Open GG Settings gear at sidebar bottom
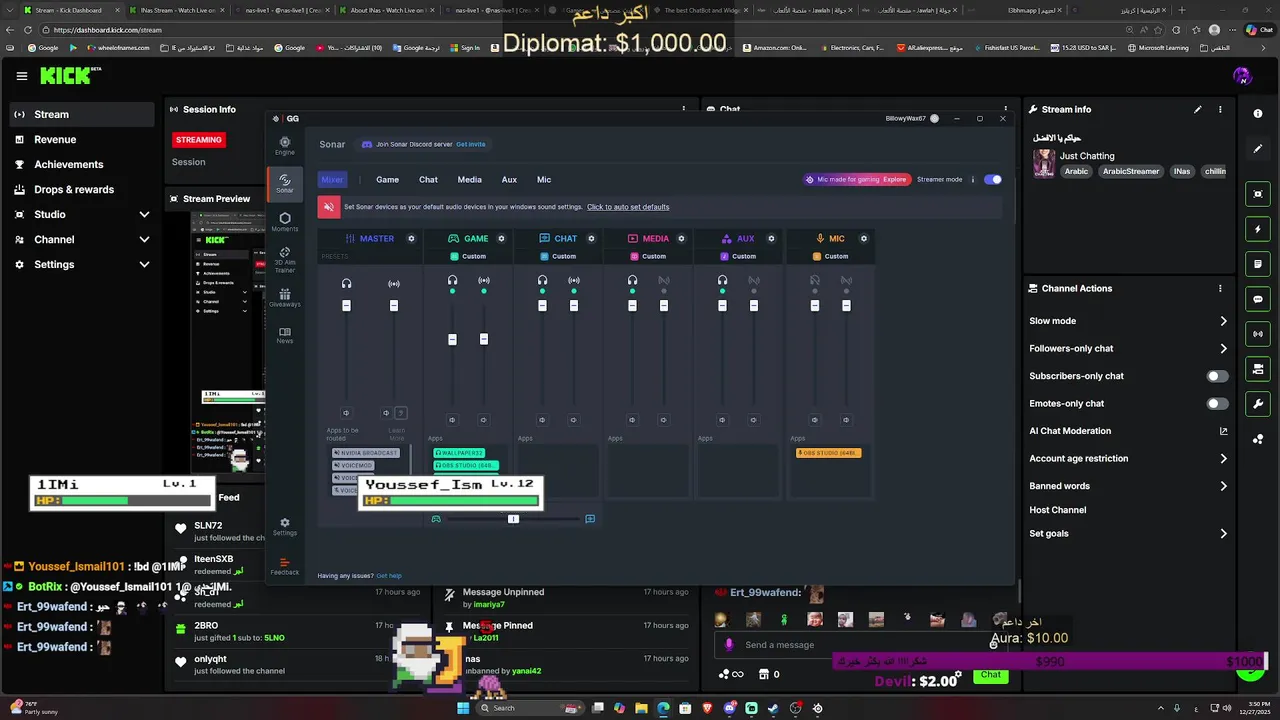Viewport: 1280px width, 720px height. pos(285,526)
